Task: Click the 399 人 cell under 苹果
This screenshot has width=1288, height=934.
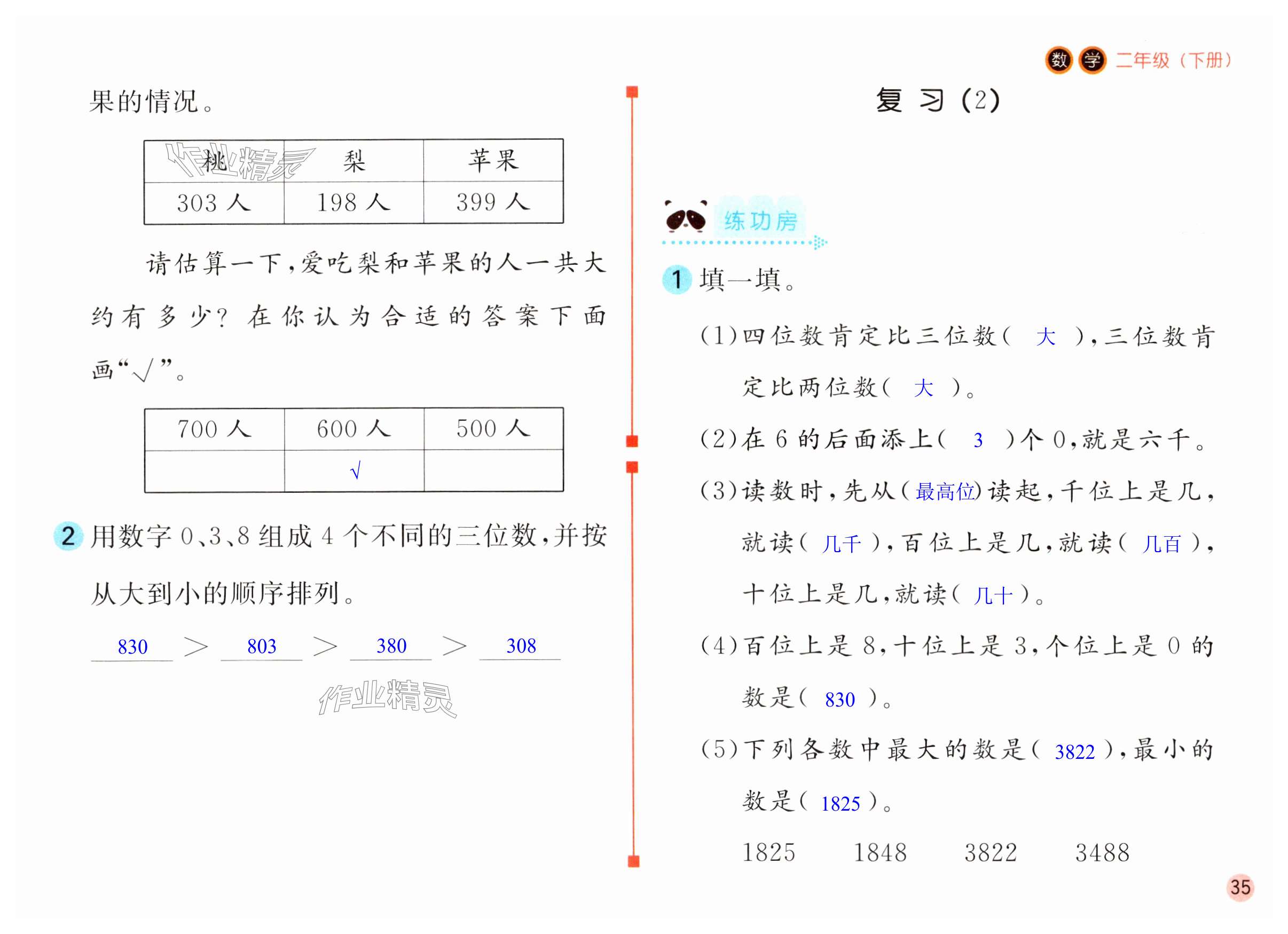Action: (493, 202)
